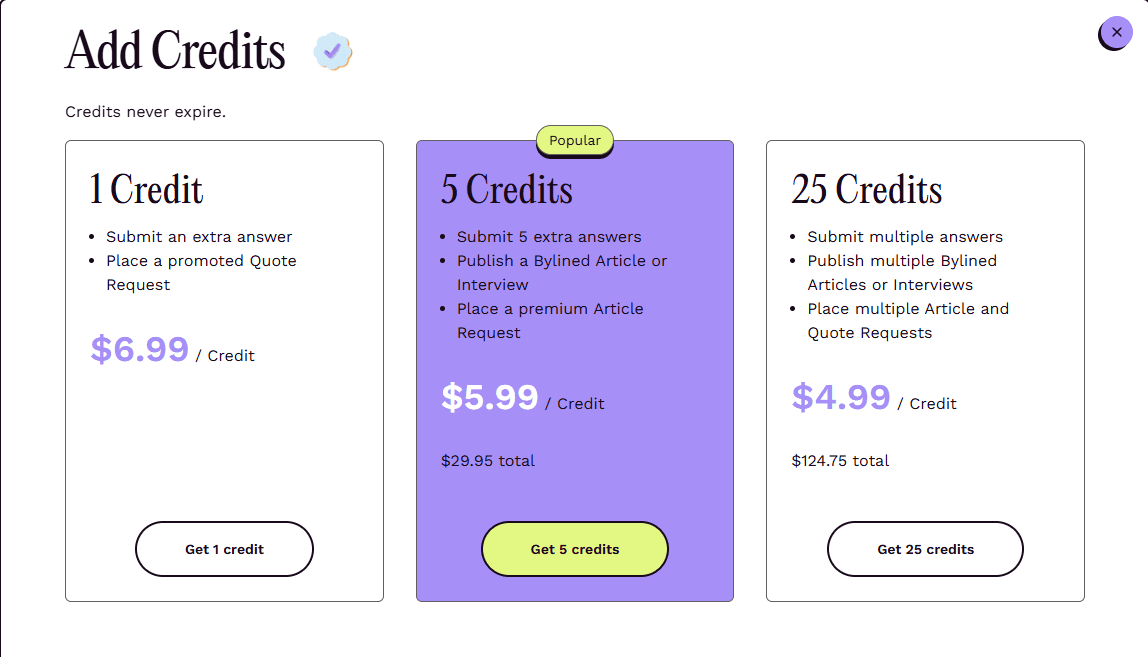Click the $29.95 total label
The height and width of the screenshot is (657, 1148).
pyautogui.click(x=487, y=460)
